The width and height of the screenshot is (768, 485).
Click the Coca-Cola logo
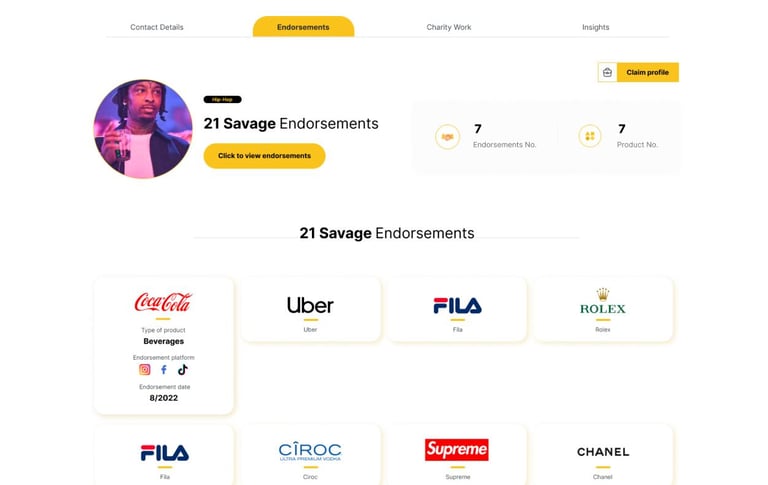(163, 302)
